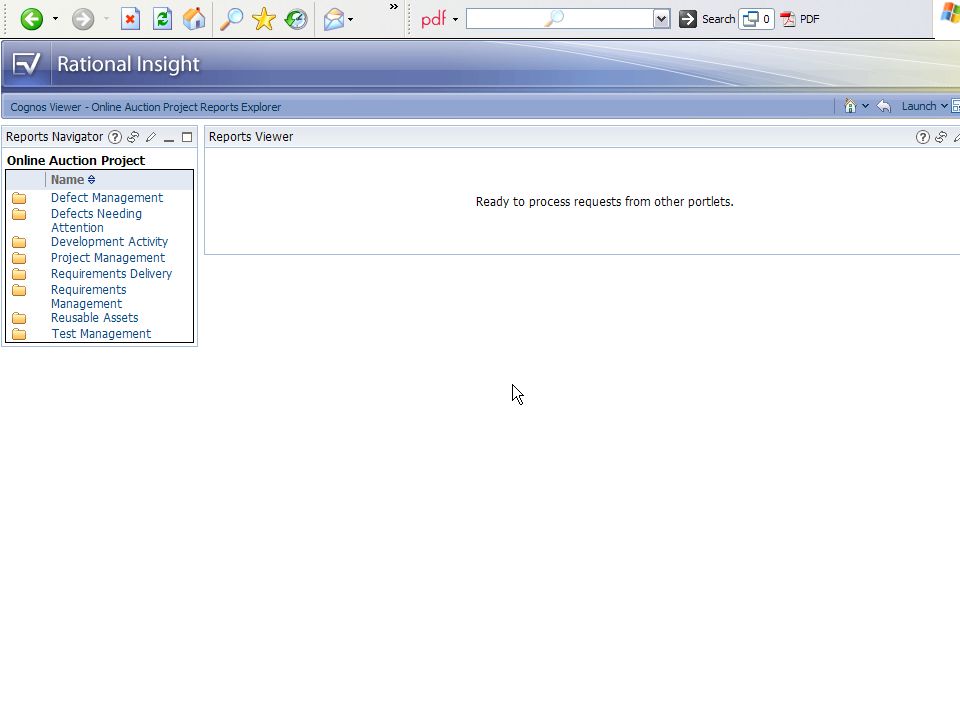This screenshot has width=960, height=720.
Task: Click the Cognos home icon
Action: [850, 106]
